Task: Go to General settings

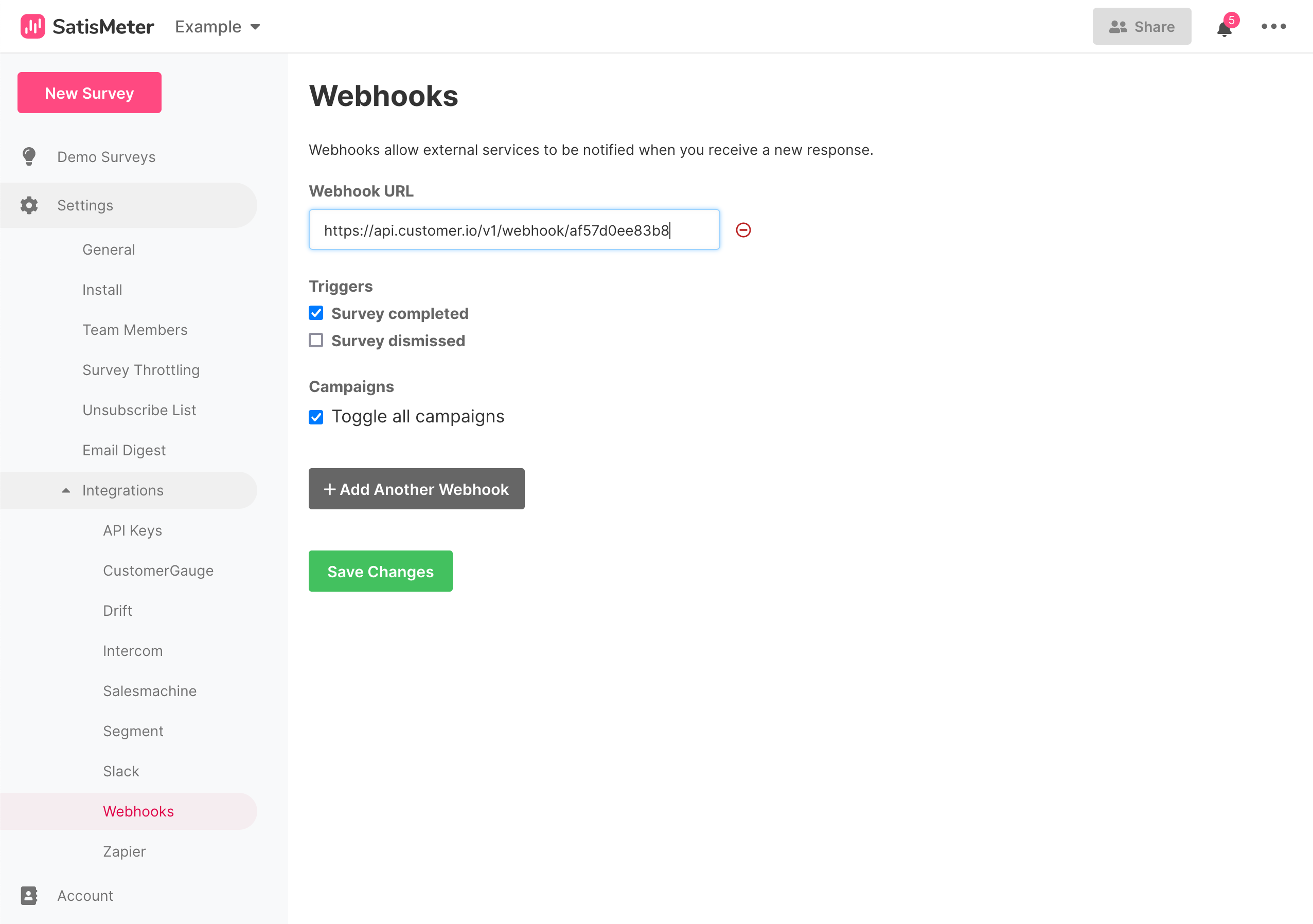Action: click(x=109, y=250)
